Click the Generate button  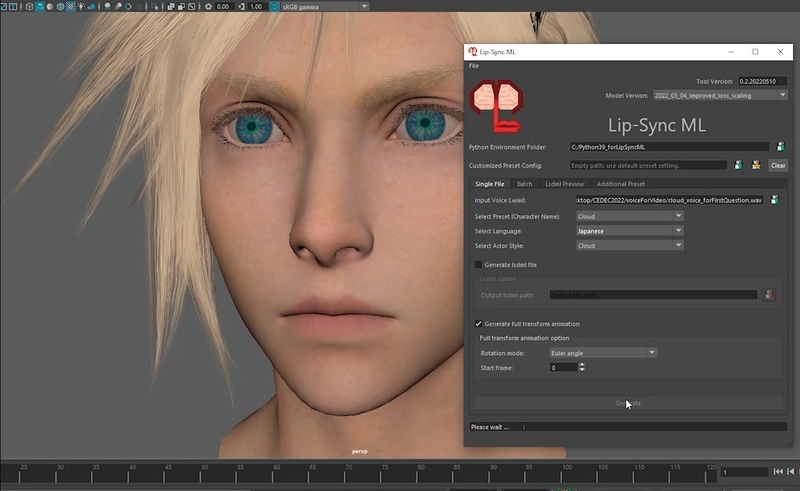point(628,403)
